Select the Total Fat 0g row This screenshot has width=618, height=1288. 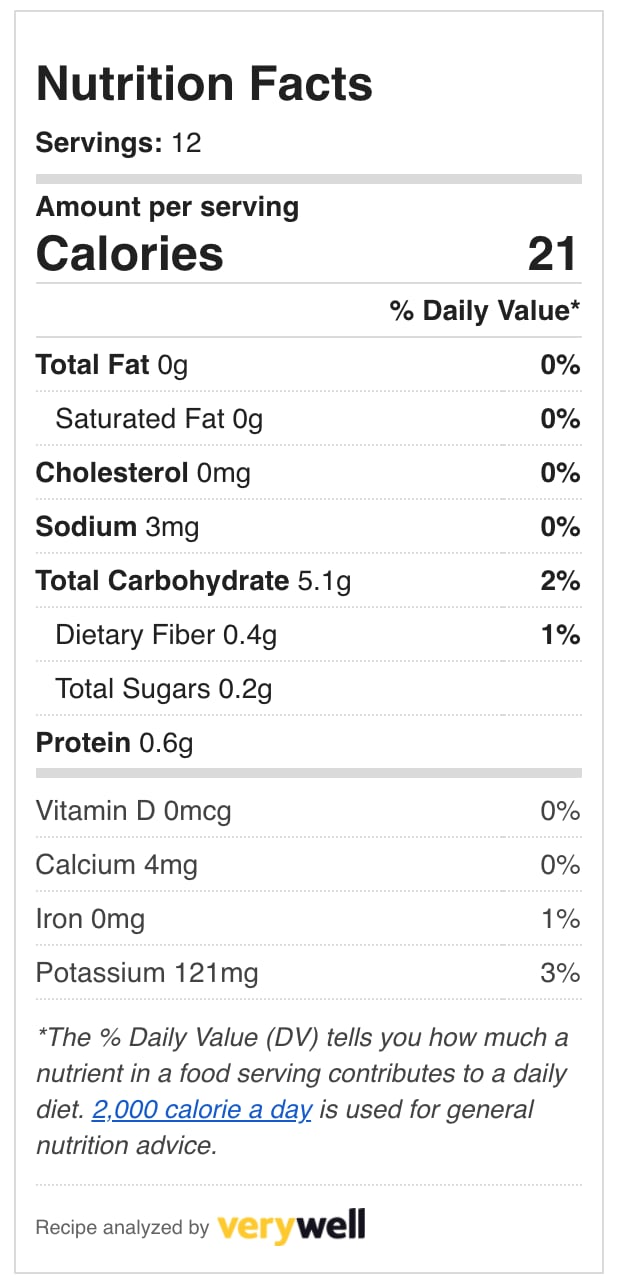308,365
